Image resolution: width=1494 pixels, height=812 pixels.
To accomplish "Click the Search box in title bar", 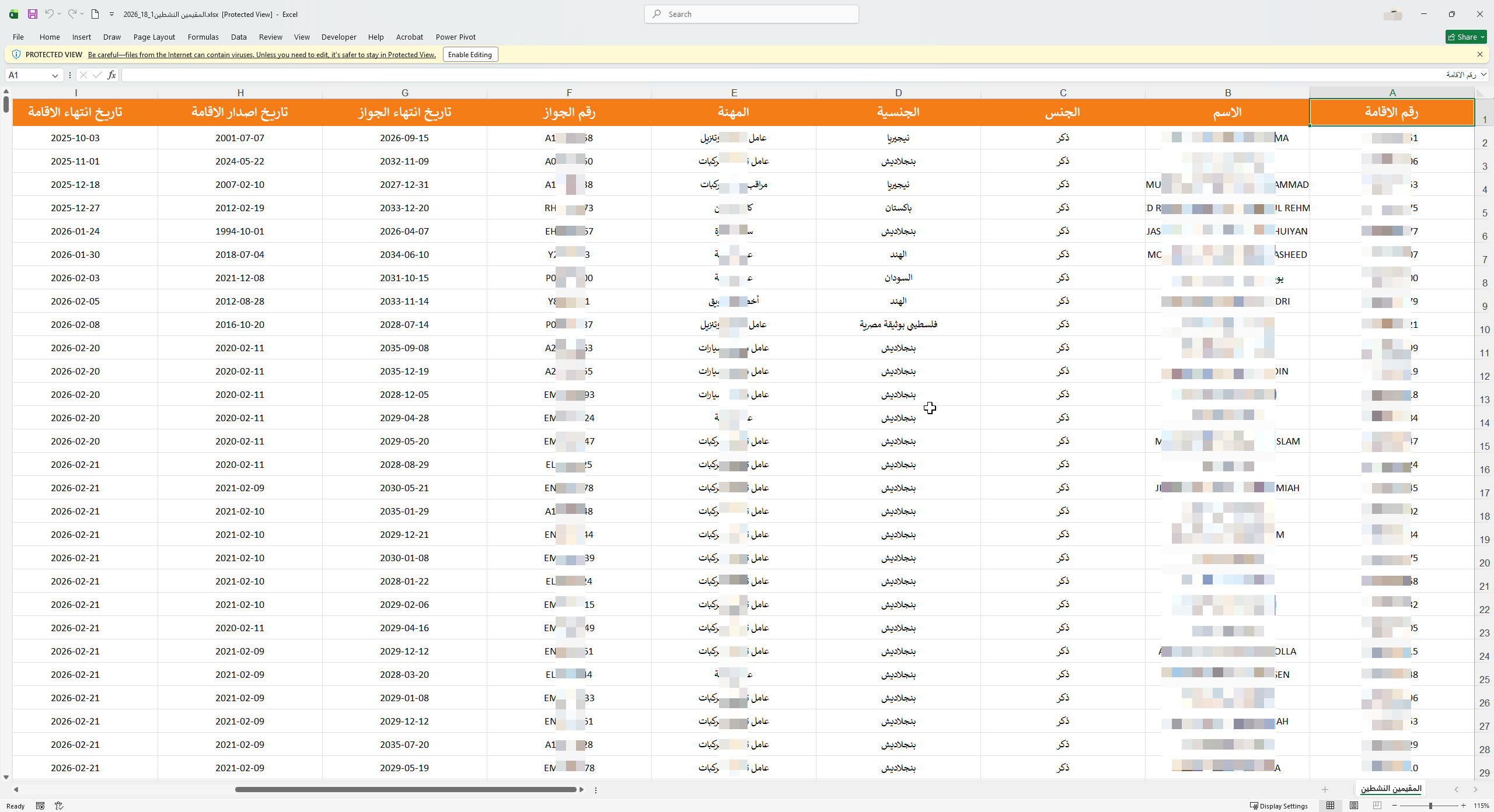I will pyautogui.click(x=752, y=14).
